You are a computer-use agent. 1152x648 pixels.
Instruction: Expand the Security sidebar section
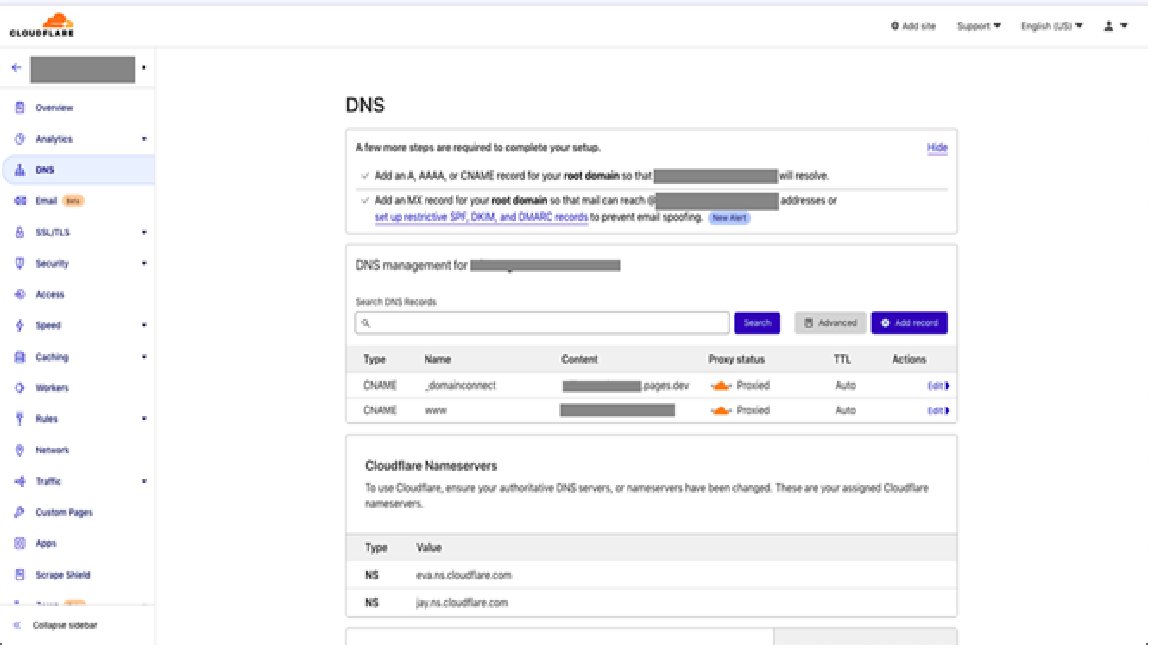pyautogui.click(x=144, y=264)
